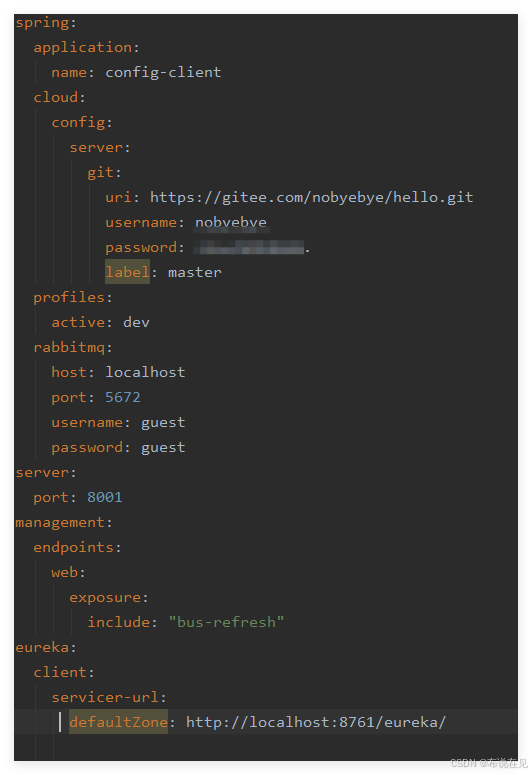Select the dev active profile value
The image size is (532, 775).
136,322
